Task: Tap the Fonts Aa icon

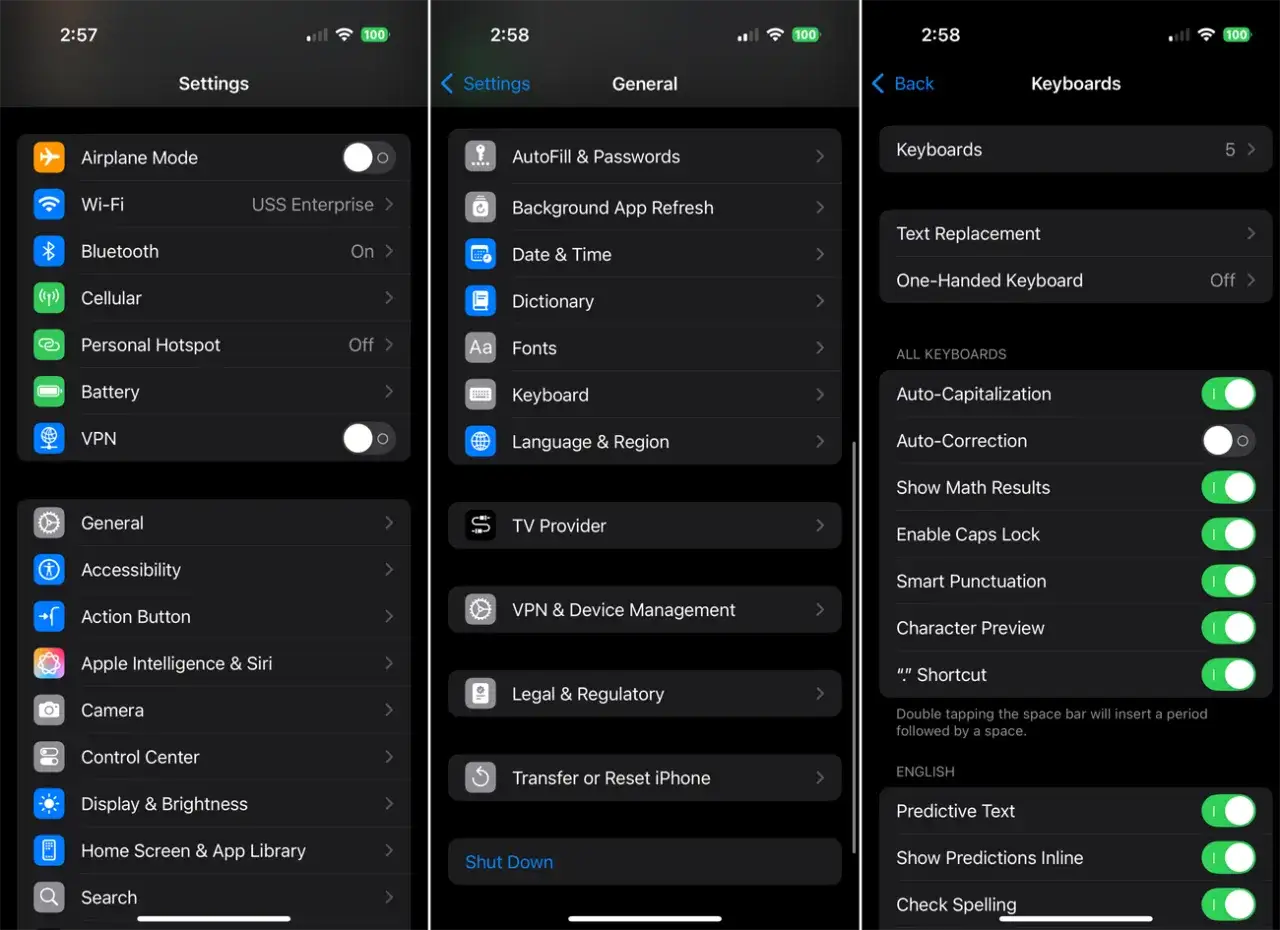Action: click(x=481, y=348)
